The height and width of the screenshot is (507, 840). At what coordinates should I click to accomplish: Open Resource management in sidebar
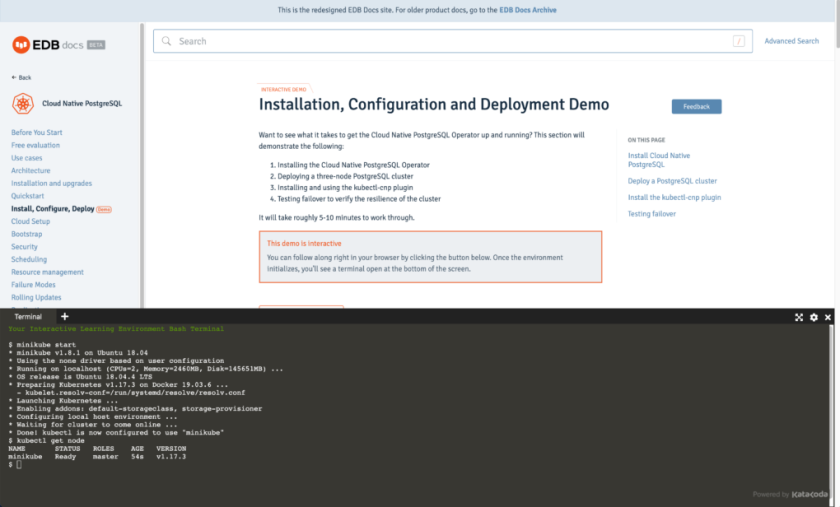coord(47,272)
